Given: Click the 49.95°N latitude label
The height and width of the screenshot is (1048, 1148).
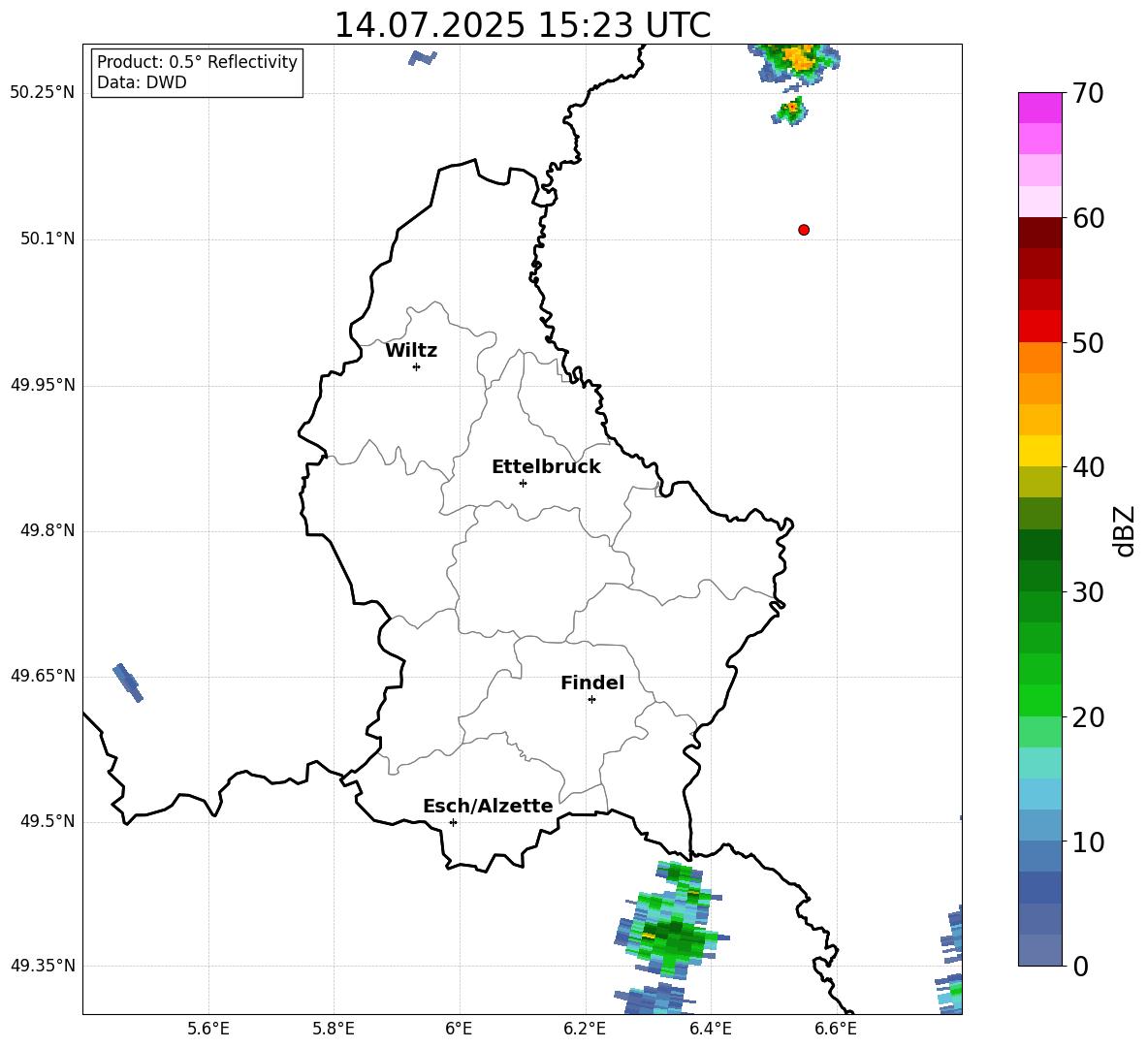Looking at the screenshot, I should click(43, 384).
